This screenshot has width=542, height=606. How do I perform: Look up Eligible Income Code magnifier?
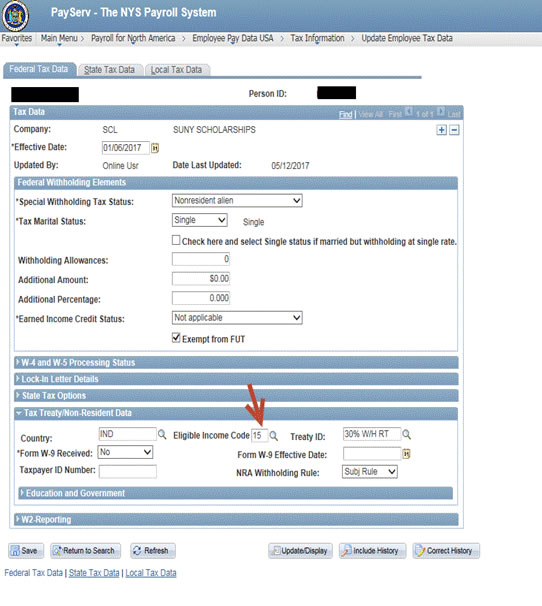(273, 436)
